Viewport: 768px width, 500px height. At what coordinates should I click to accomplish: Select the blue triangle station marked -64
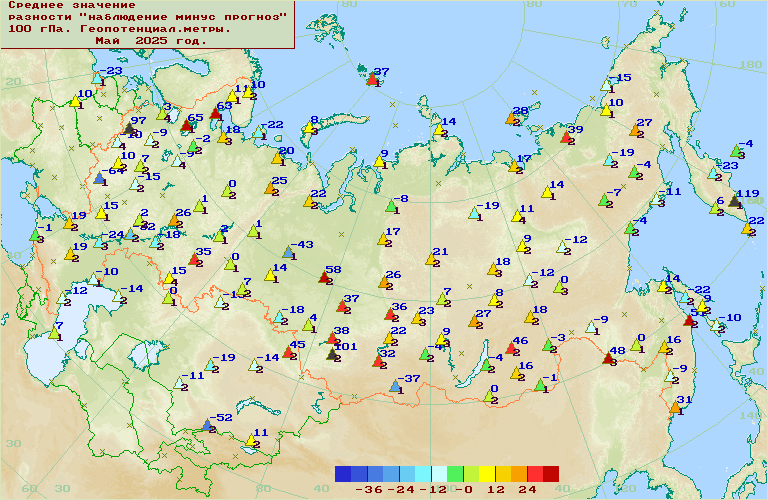tap(100, 178)
